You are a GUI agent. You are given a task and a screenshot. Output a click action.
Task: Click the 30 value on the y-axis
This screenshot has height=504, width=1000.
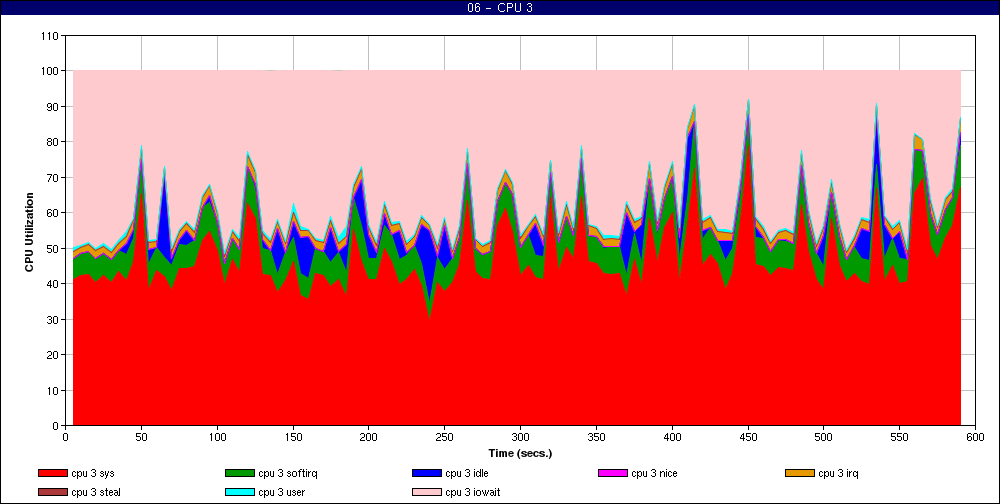click(x=54, y=319)
